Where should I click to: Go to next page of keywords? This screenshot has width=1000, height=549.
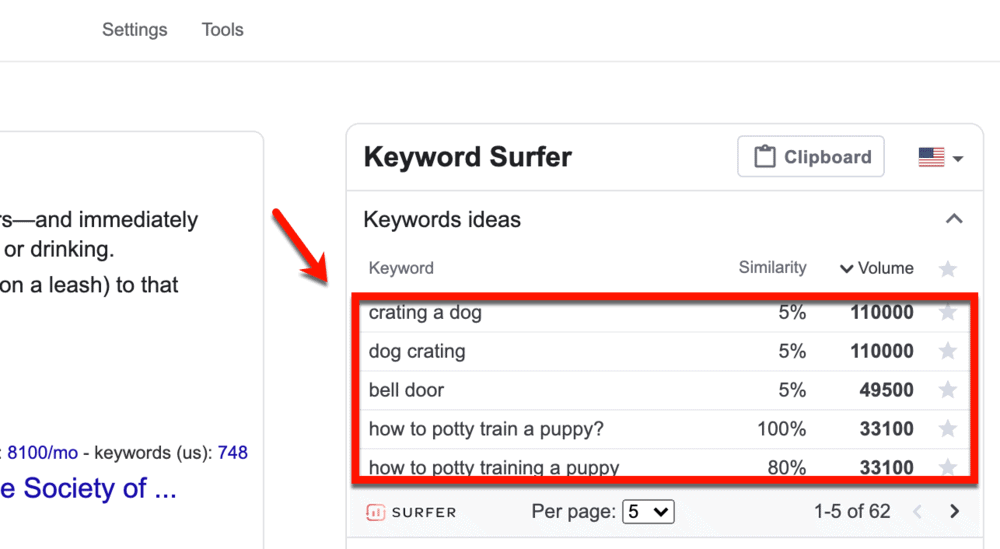click(955, 511)
